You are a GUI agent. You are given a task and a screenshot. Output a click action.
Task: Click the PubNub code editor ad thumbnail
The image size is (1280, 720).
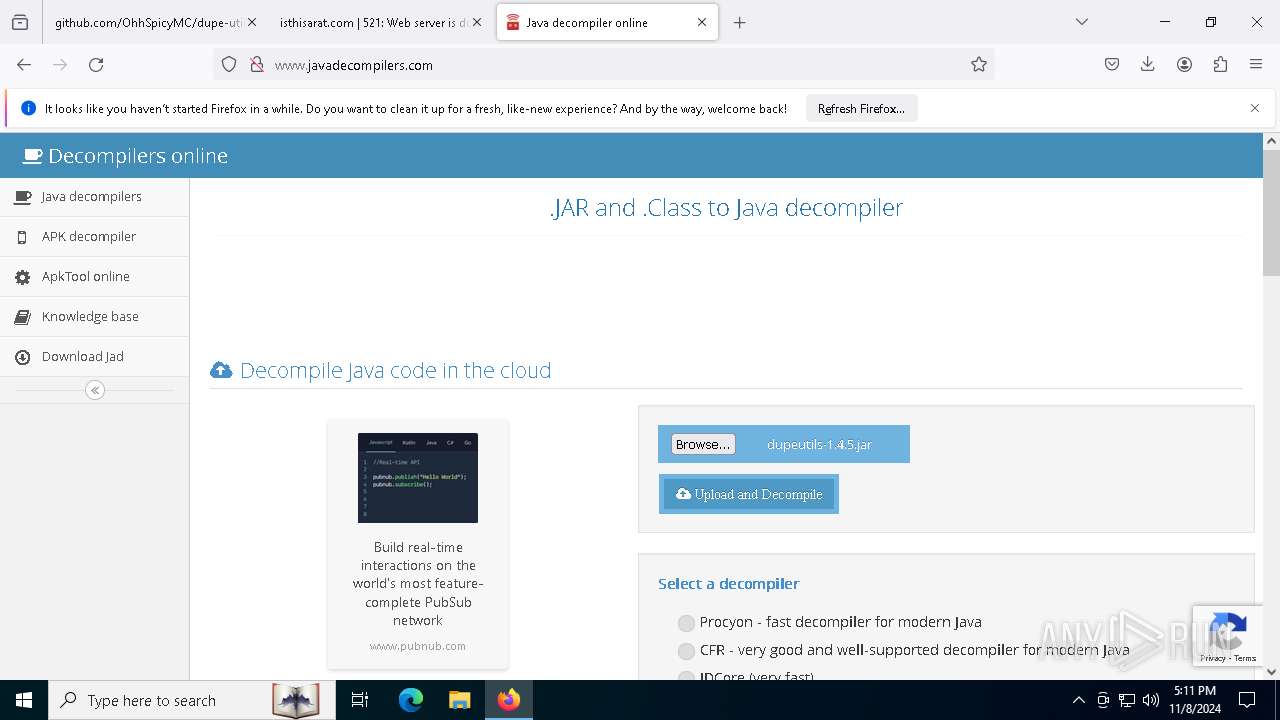pyautogui.click(x=418, y=478)
